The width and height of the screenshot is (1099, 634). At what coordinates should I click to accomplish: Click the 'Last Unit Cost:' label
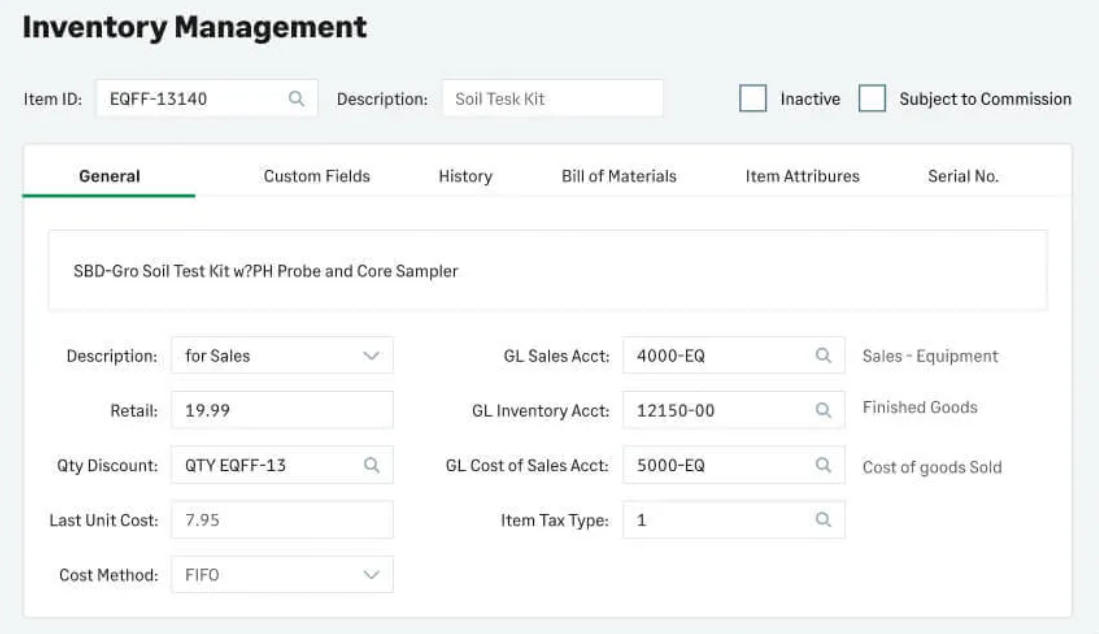104,521
